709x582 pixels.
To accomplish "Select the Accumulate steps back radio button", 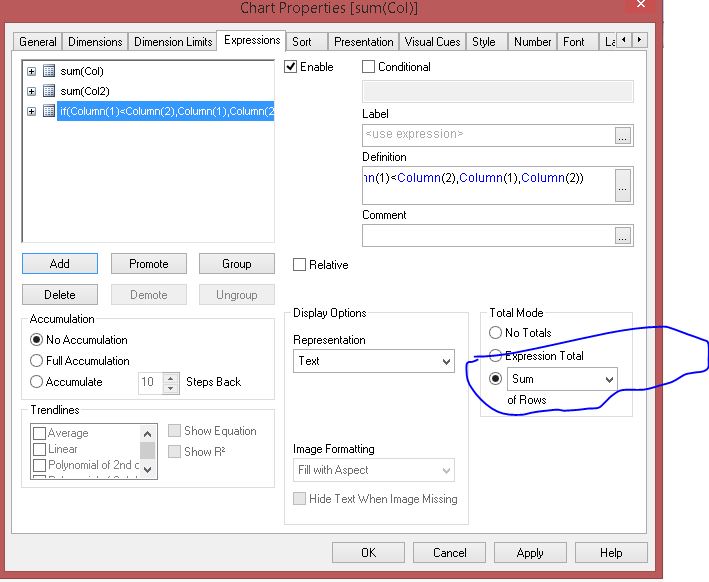I will (36, 382).
